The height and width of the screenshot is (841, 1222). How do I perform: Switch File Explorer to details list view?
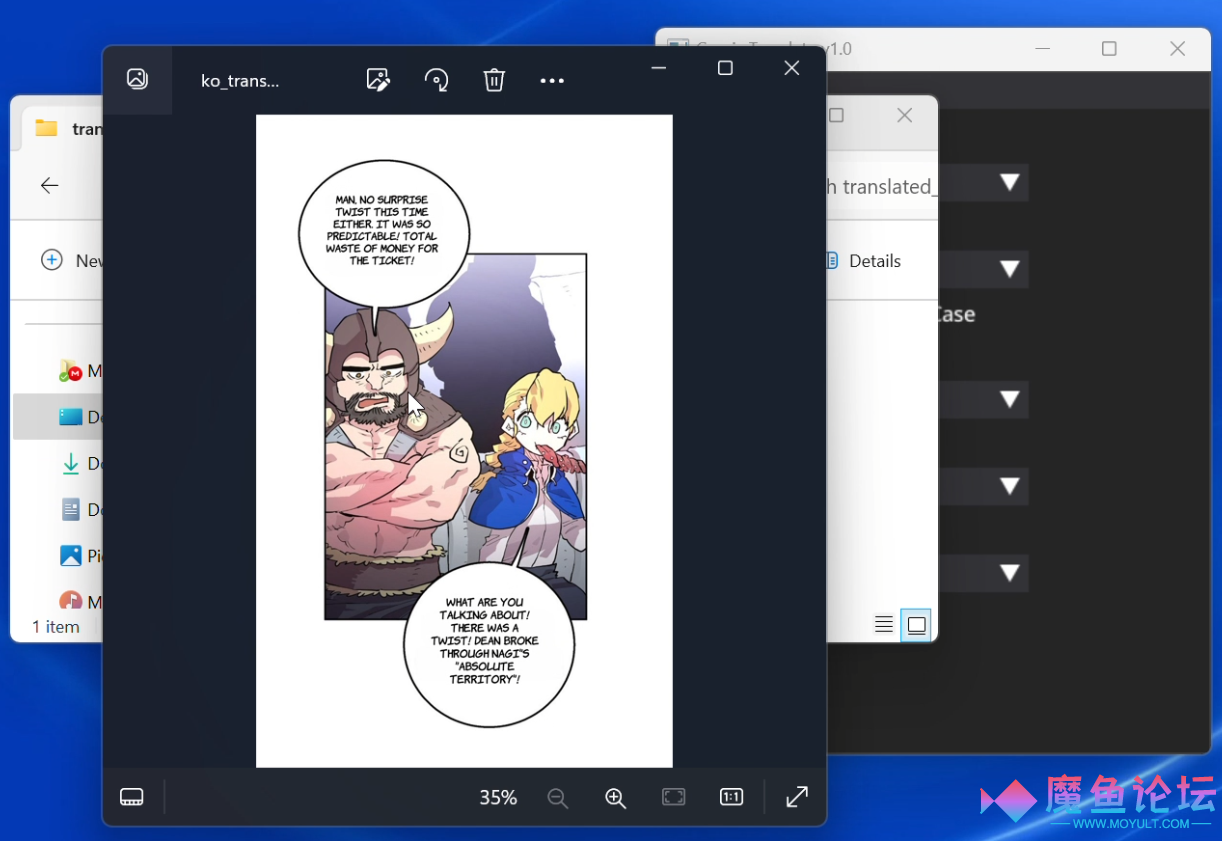pyautogui.click(x=884, y=625)
